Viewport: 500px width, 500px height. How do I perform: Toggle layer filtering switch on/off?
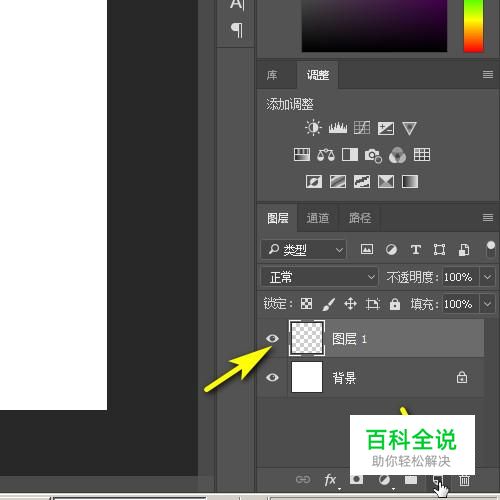(491, 249)
